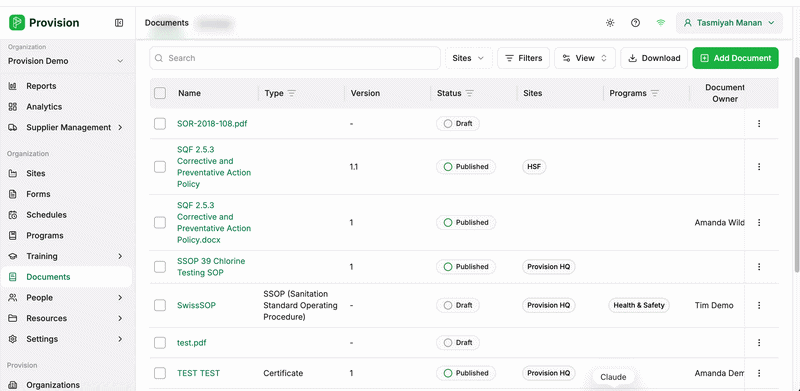
Task: Open row actions menu for TEST TEST
Action: 759,373
